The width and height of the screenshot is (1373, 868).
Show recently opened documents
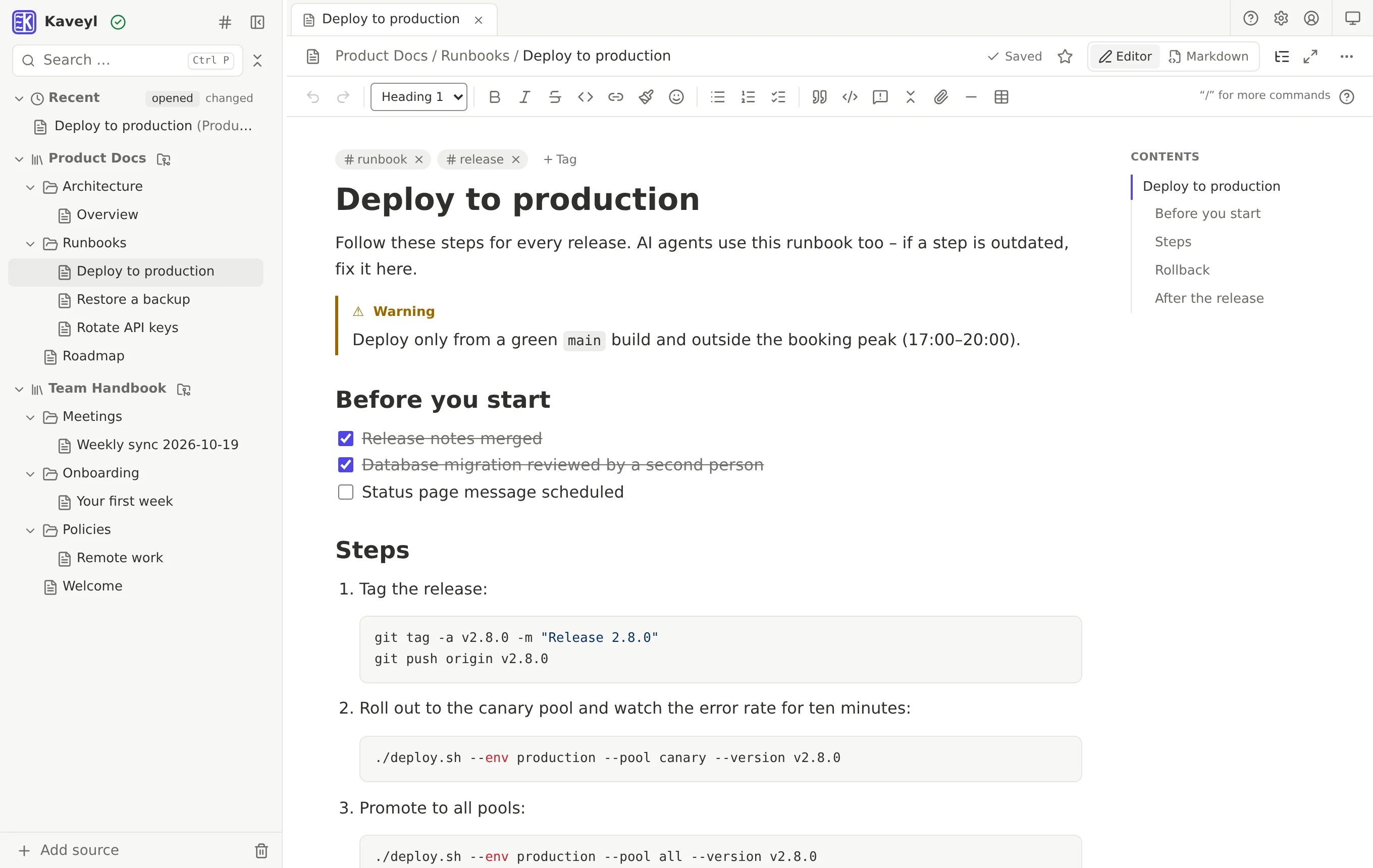tap(172, 98)
